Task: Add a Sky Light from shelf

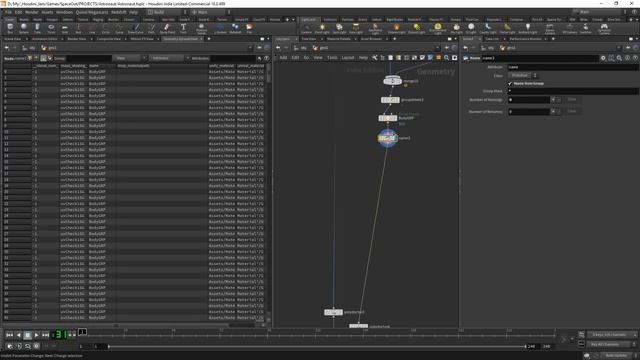Action: (456, 28)
